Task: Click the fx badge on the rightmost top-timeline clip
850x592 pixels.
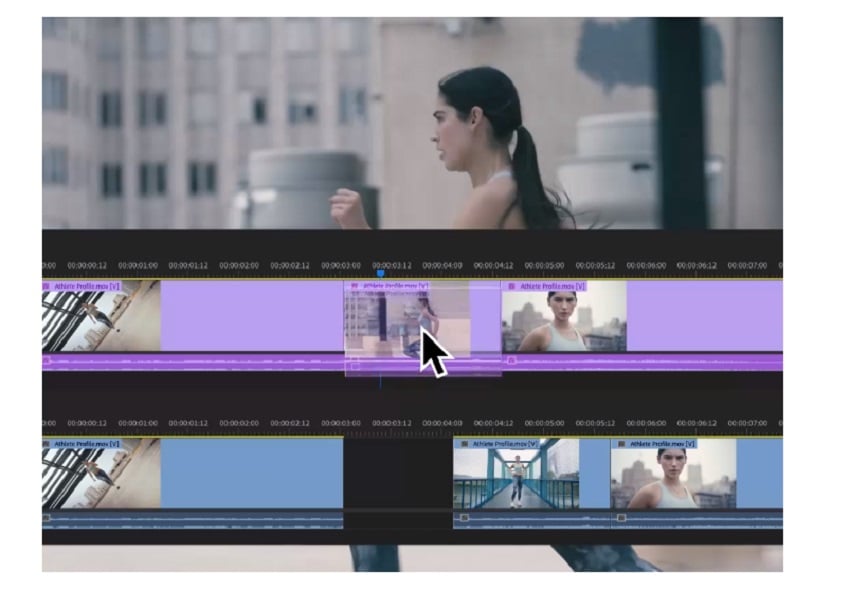Action: coord(511,287)
